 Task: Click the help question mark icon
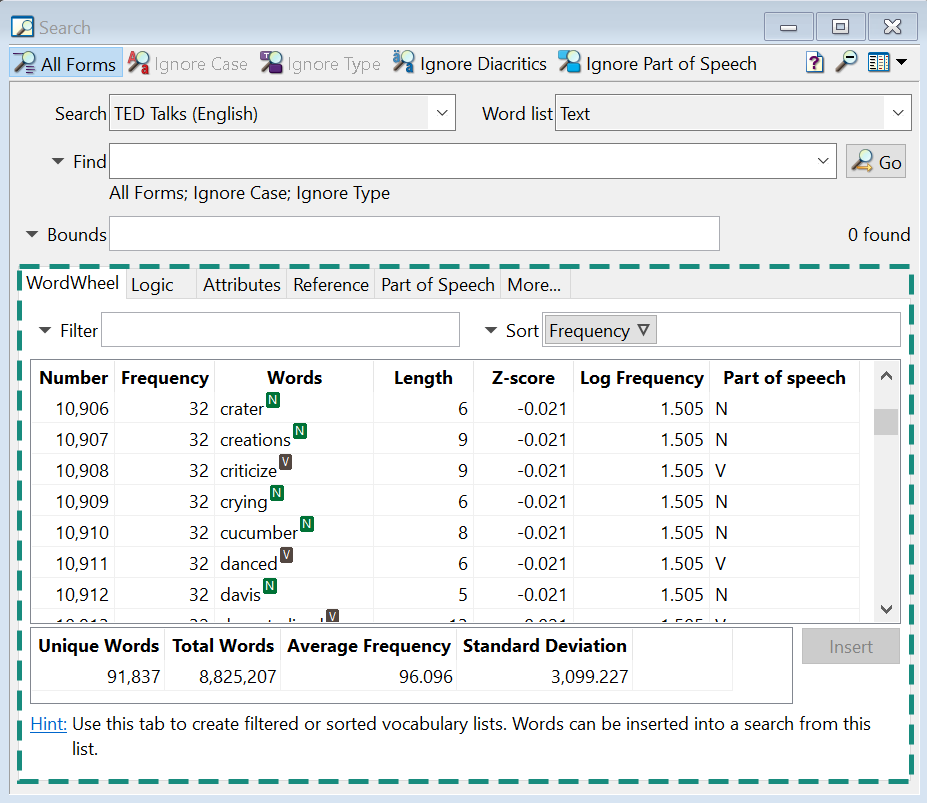[x=815, y=63]
